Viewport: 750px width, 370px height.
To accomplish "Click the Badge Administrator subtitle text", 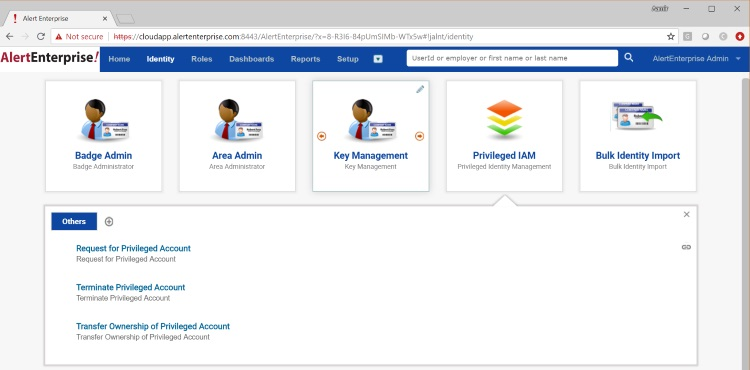I will tap(103, 167).
